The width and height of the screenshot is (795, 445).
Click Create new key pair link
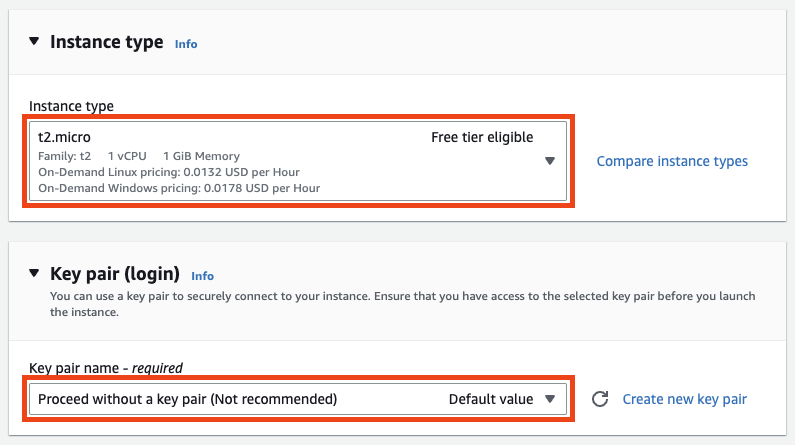(684, 399)
